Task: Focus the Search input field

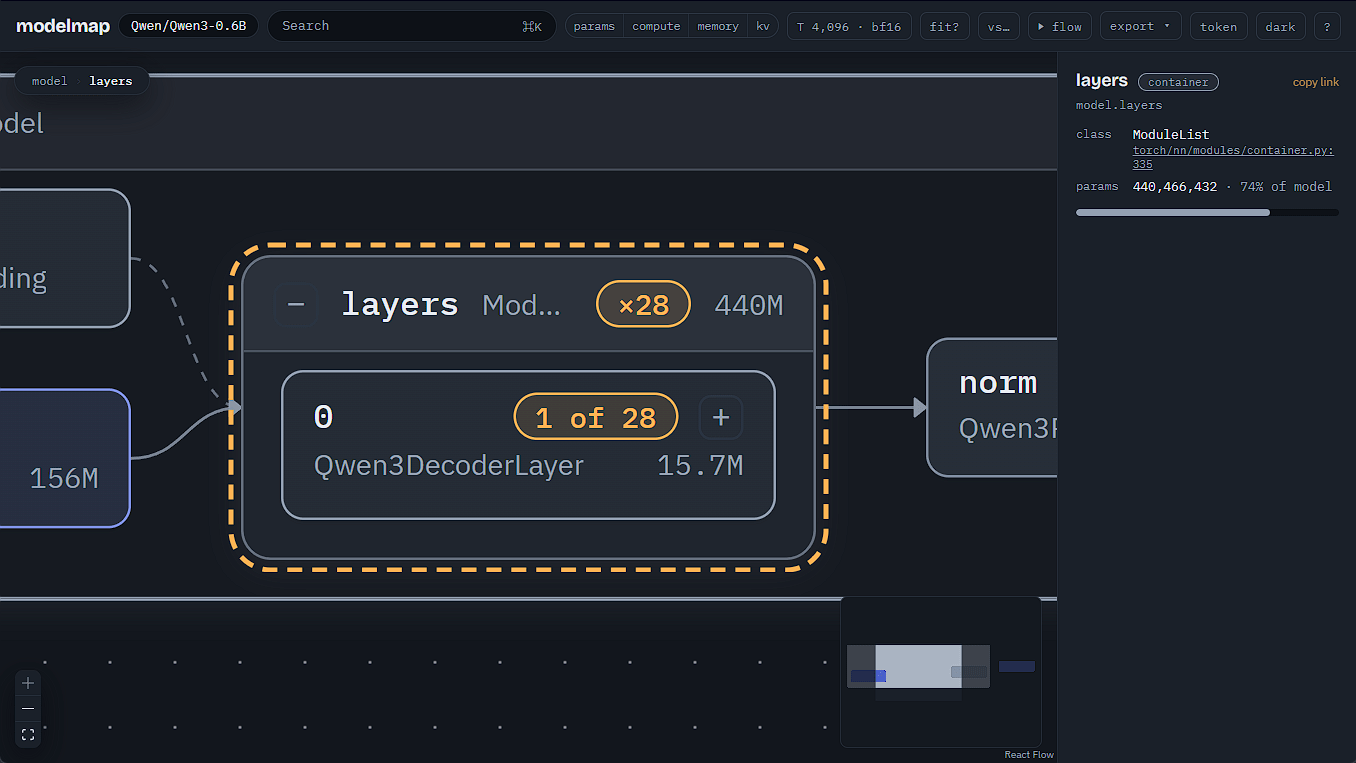Action: click(x=411, y=26)
